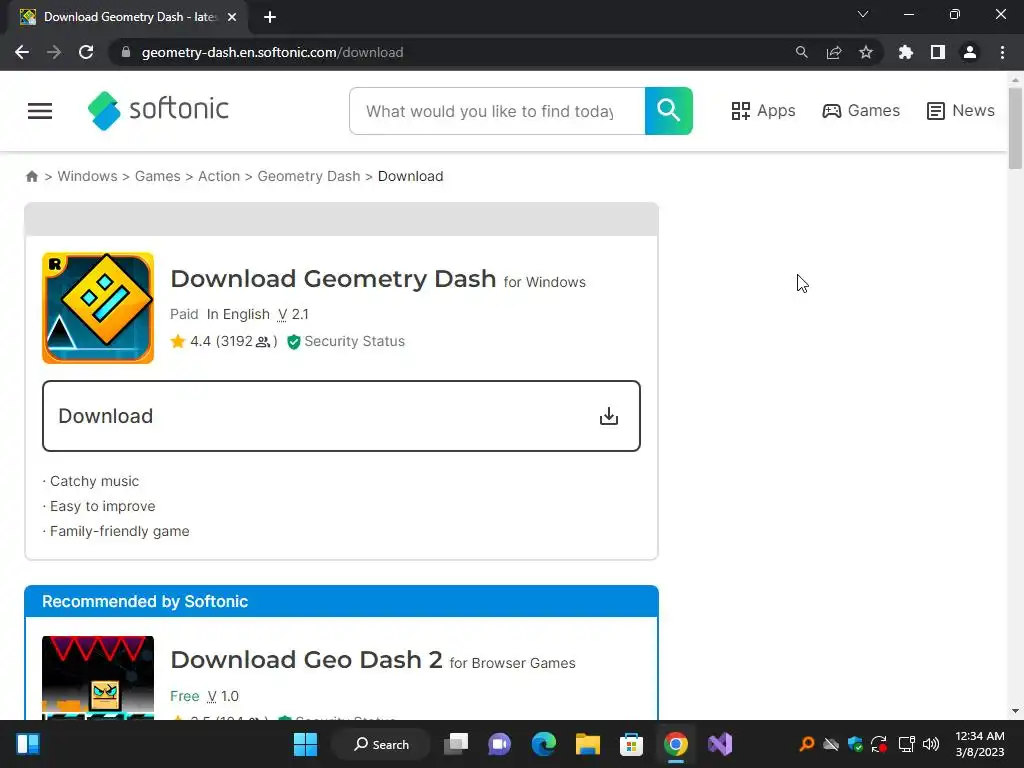Click the Geometry Dash app icon
This screenshot has width=1024, height=768.
(98, 308)
